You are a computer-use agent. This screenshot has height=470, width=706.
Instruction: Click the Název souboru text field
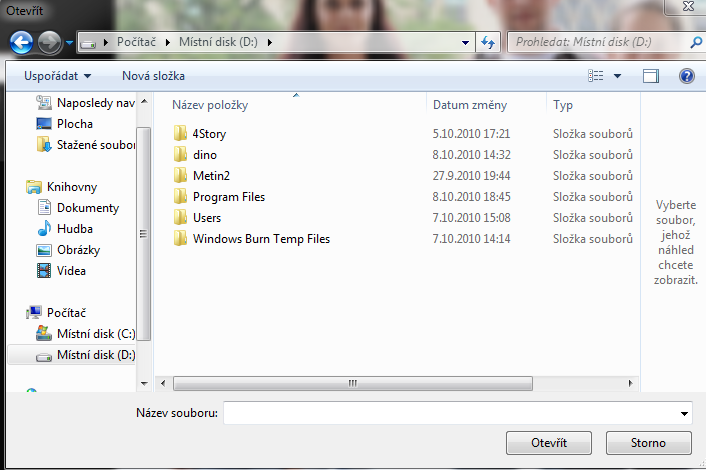pos(457,413)
